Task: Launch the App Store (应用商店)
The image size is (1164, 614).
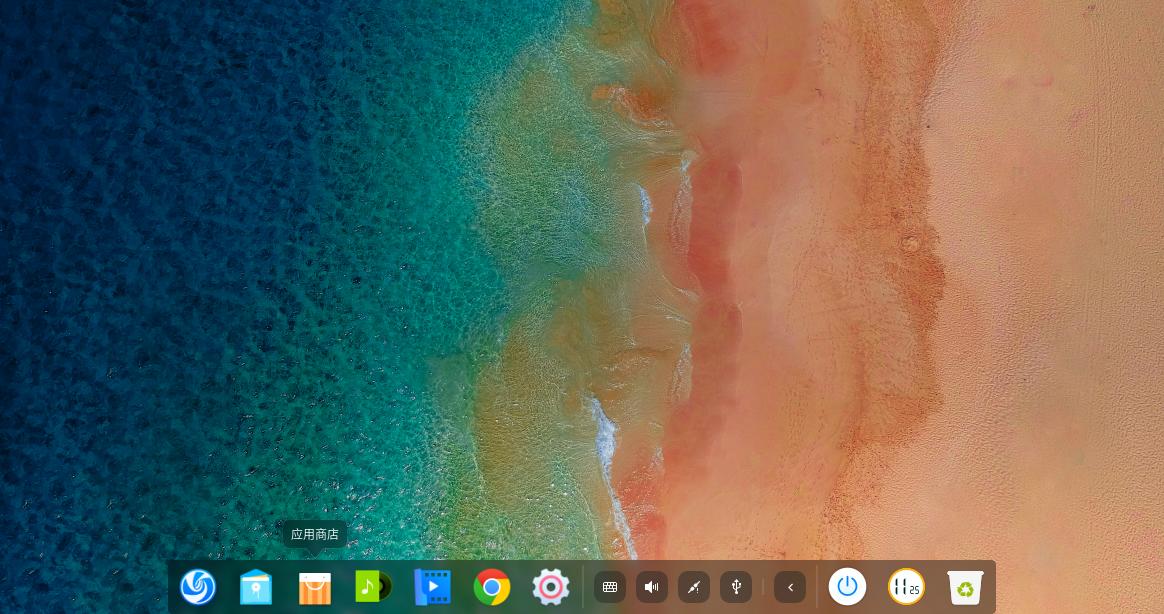Action: coord(315,588)
